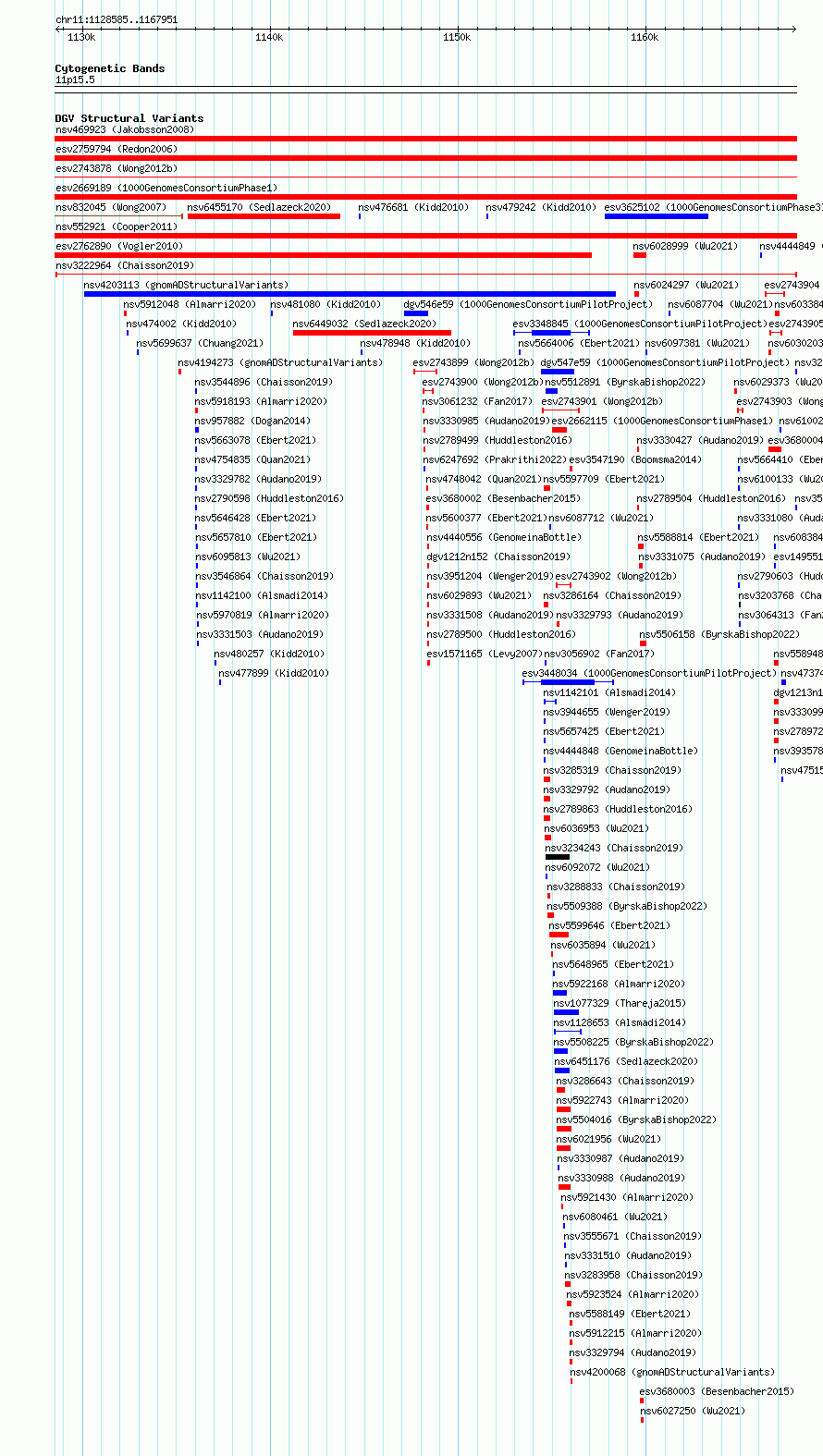Click the 1130k ruler position label

[81, 37]
